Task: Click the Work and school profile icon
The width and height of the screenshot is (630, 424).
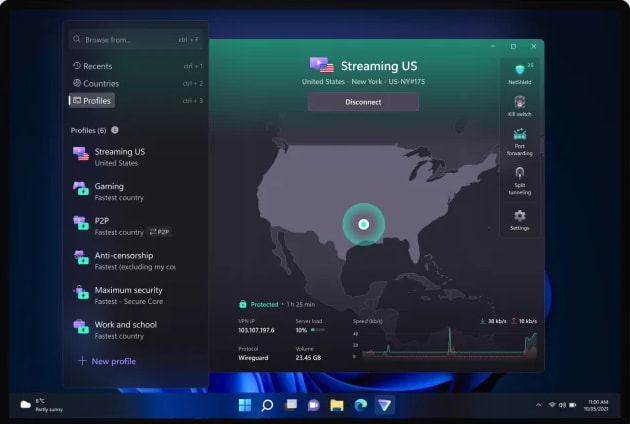Action: tap(81, 326)
